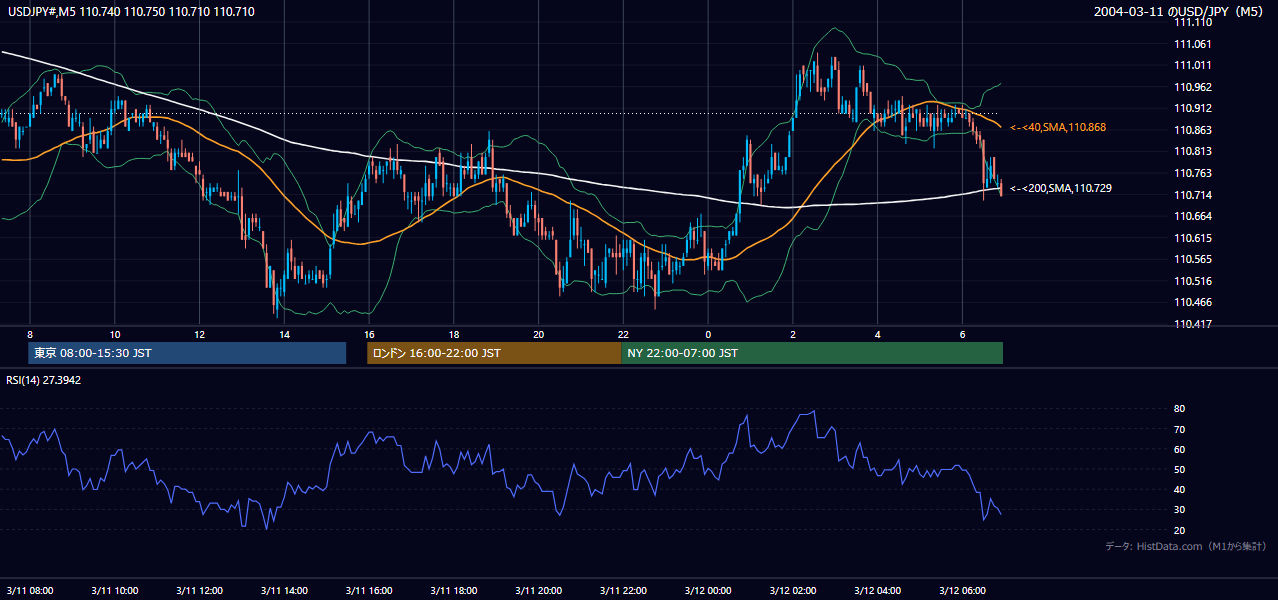The width and height of the screenshot is (1278, 600).
Task: Click the 3/11 12:00 bottom time label
Action: [200, 591]
